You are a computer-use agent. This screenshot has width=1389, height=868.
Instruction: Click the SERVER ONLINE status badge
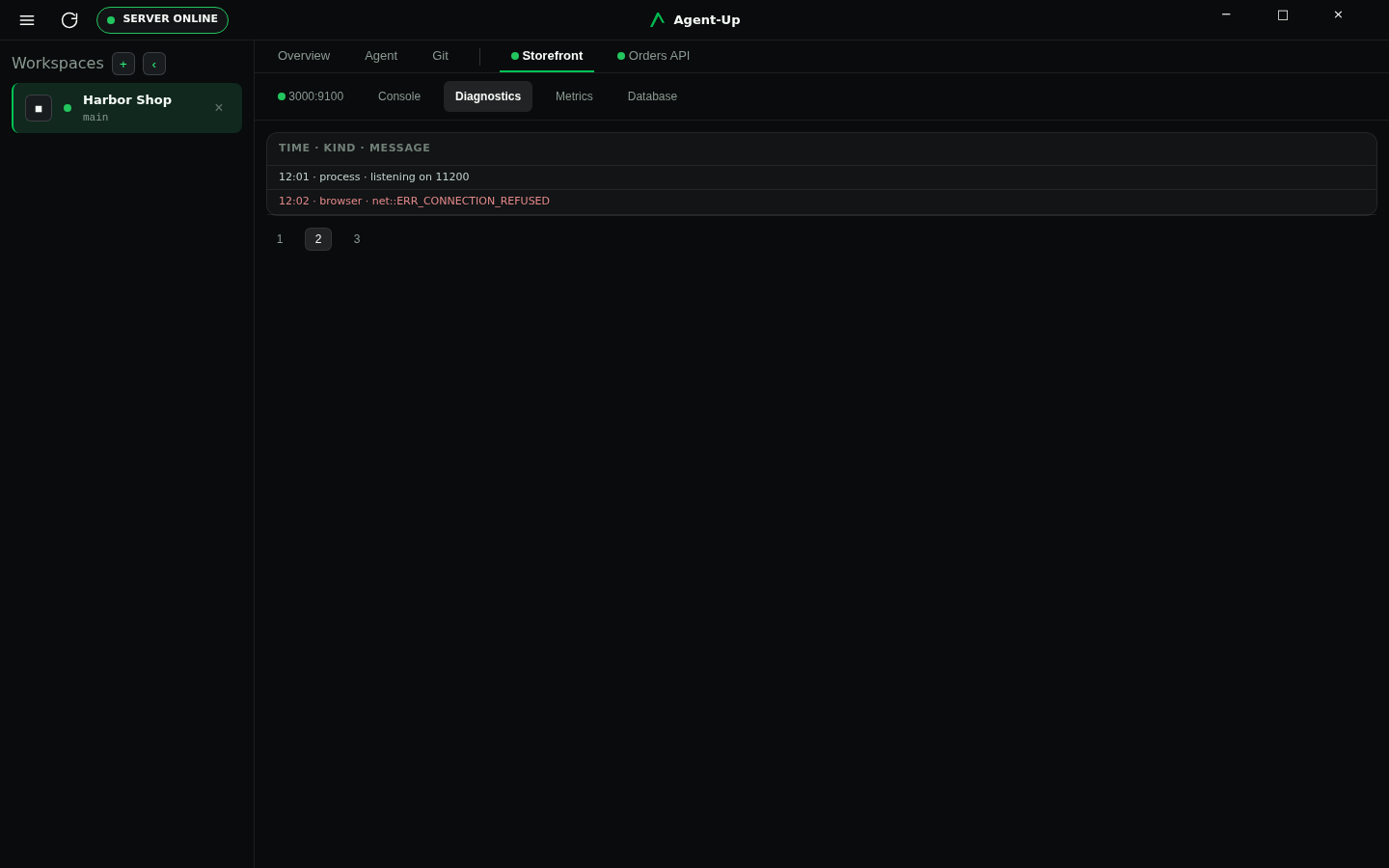(162, 20)
